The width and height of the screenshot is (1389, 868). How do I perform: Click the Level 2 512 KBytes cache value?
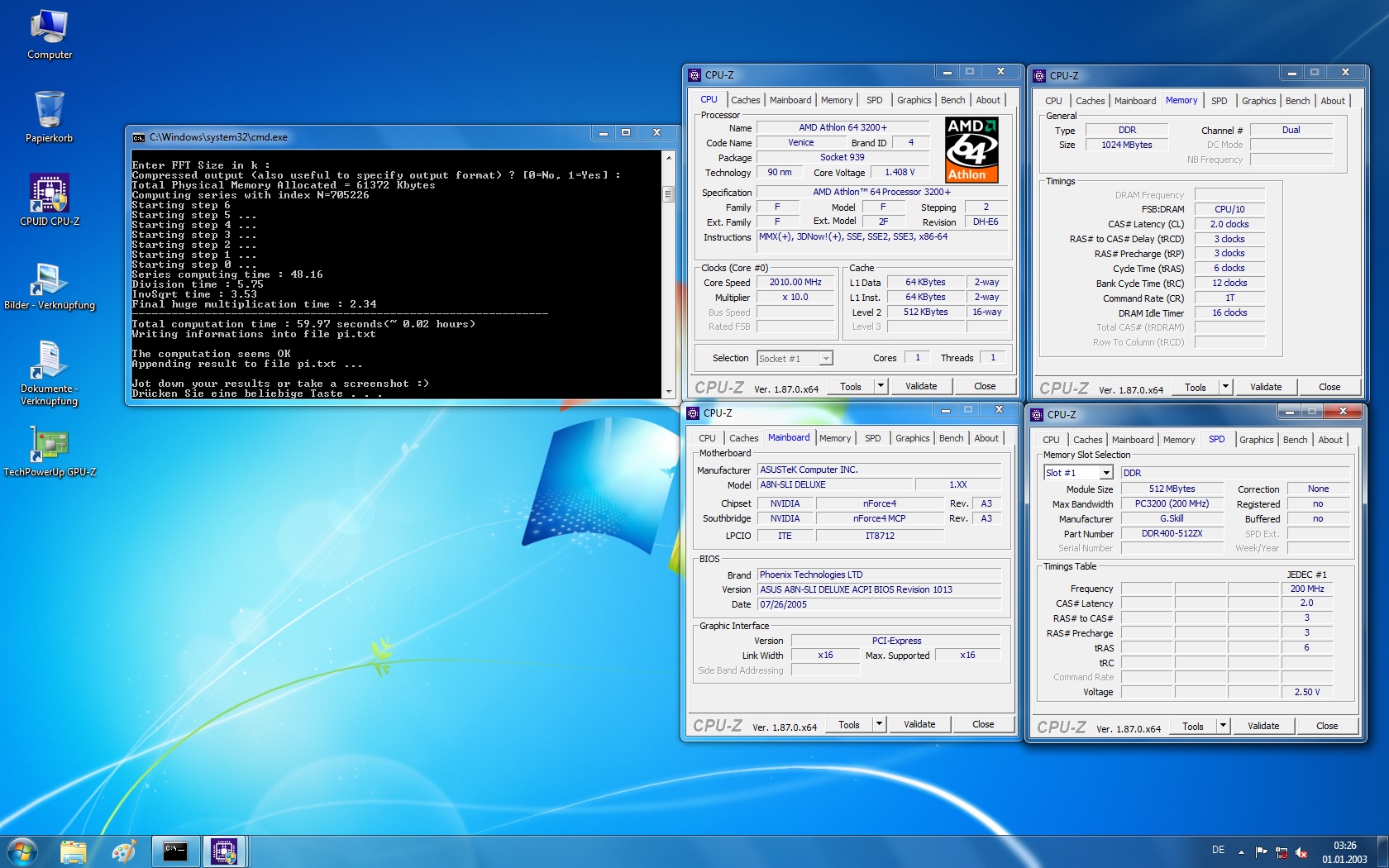tap(925, 312)
